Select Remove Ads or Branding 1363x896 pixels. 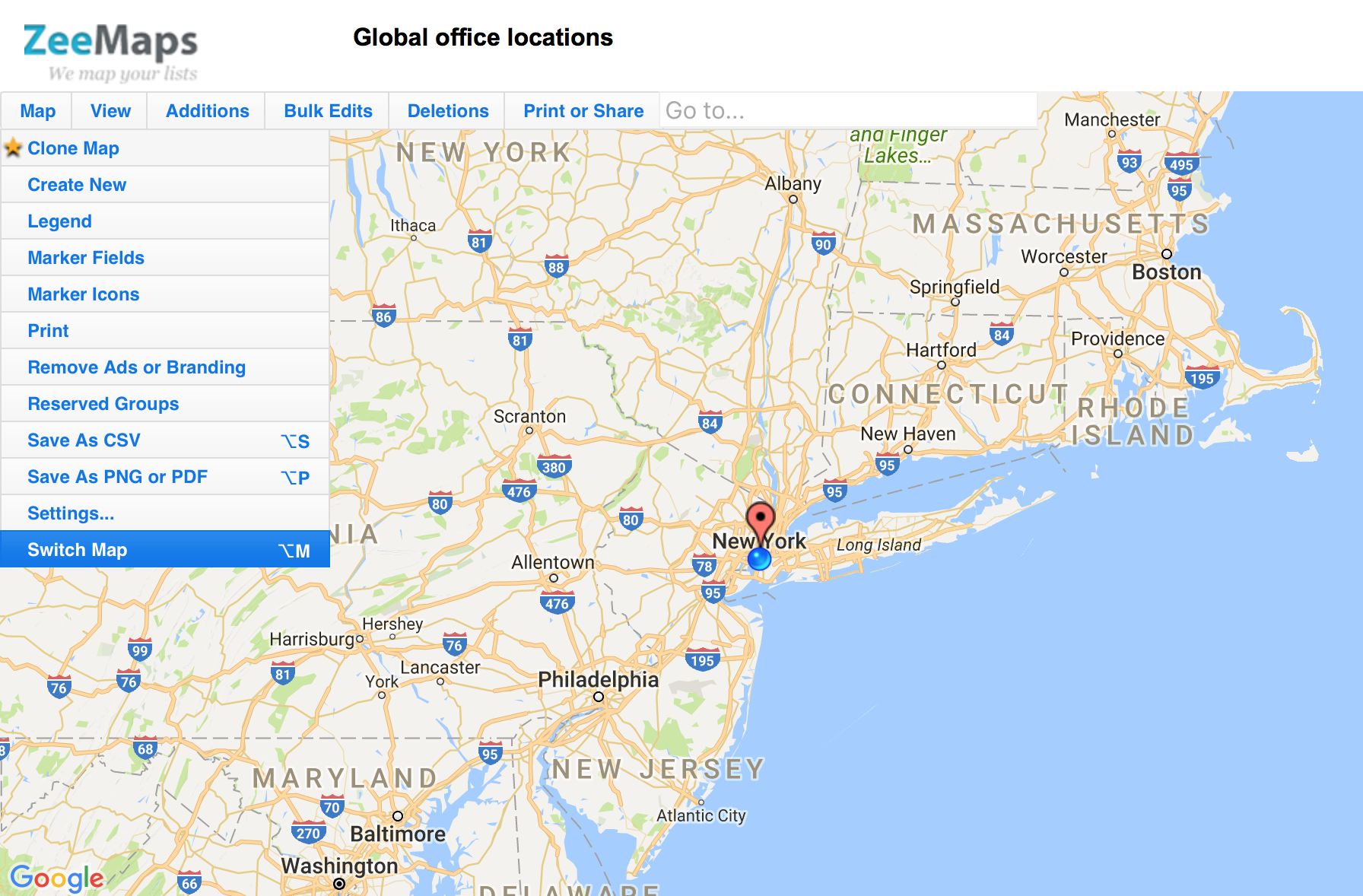[x=165, y=367]
